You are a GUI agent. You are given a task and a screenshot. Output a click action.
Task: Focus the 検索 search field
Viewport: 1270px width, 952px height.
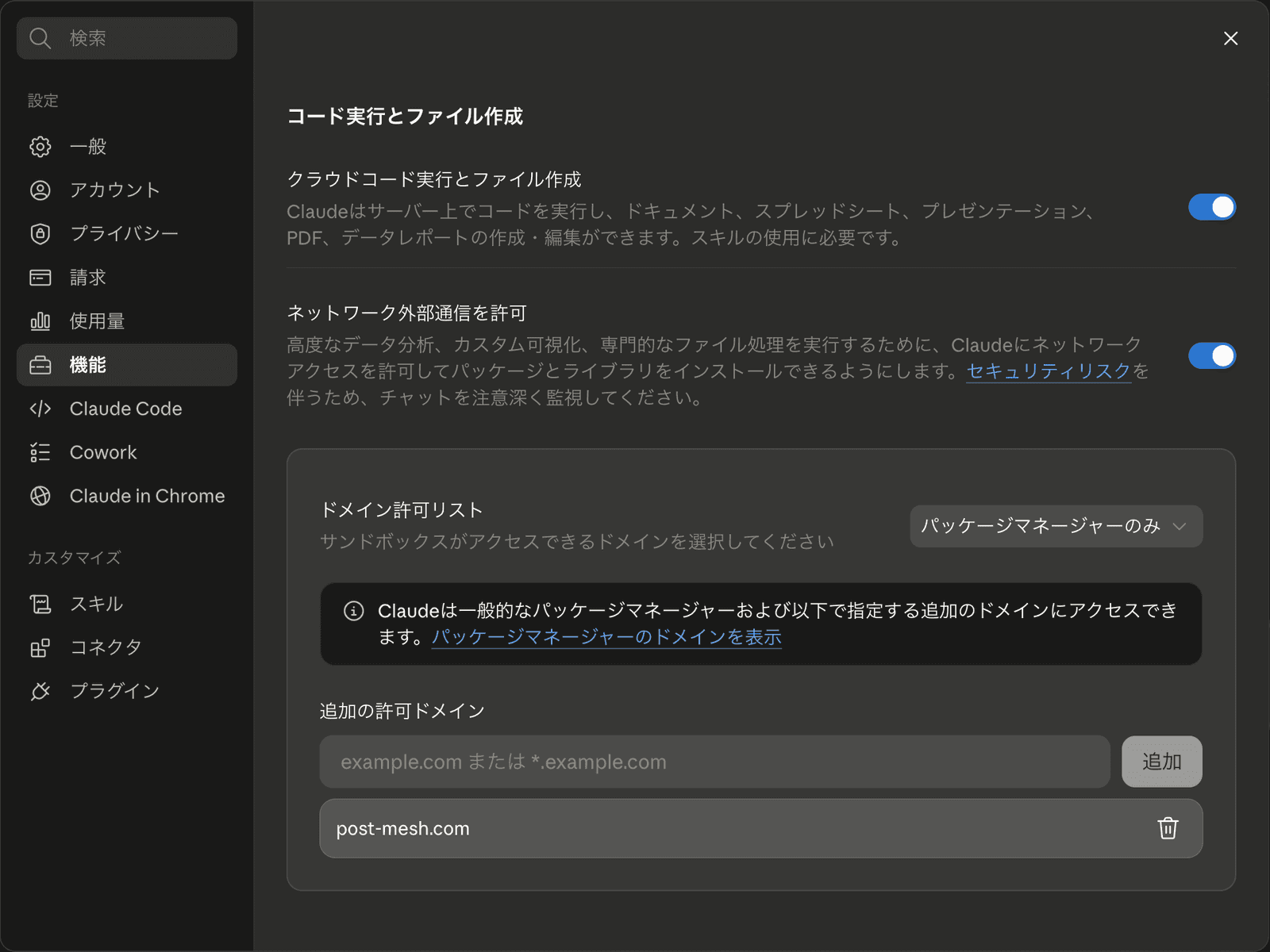(x=127, y=38)
